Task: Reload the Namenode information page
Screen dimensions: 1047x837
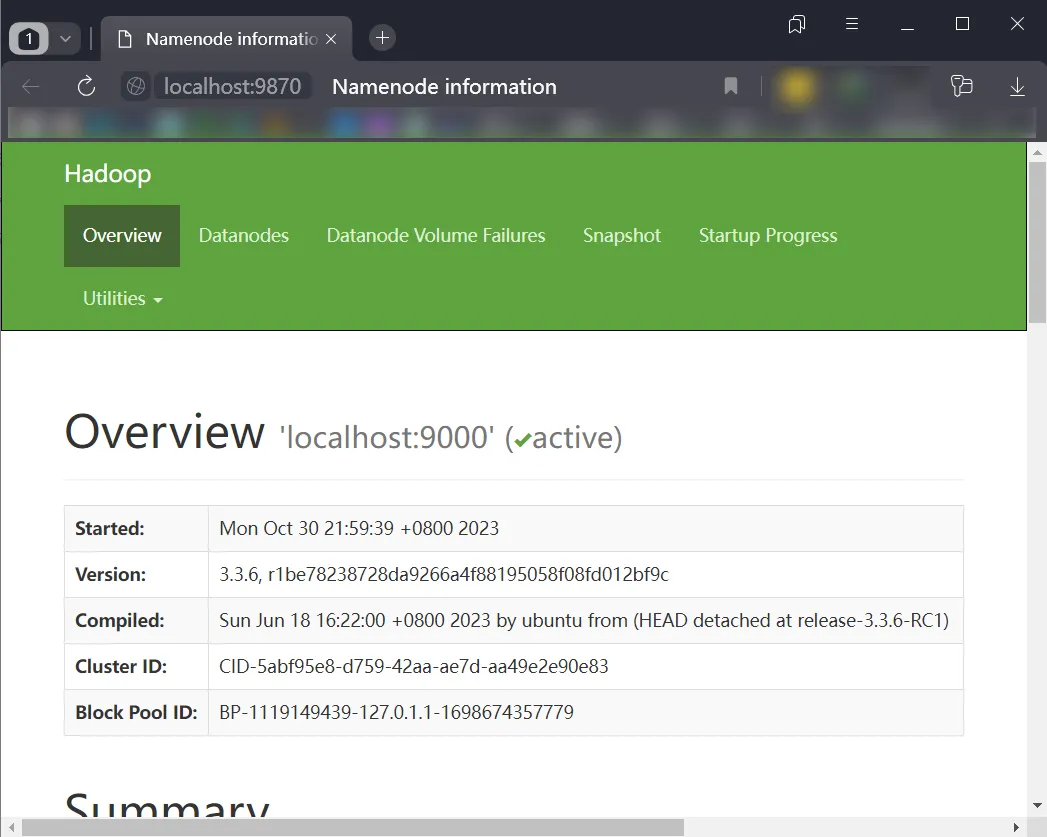Action: tap(86, 86)
